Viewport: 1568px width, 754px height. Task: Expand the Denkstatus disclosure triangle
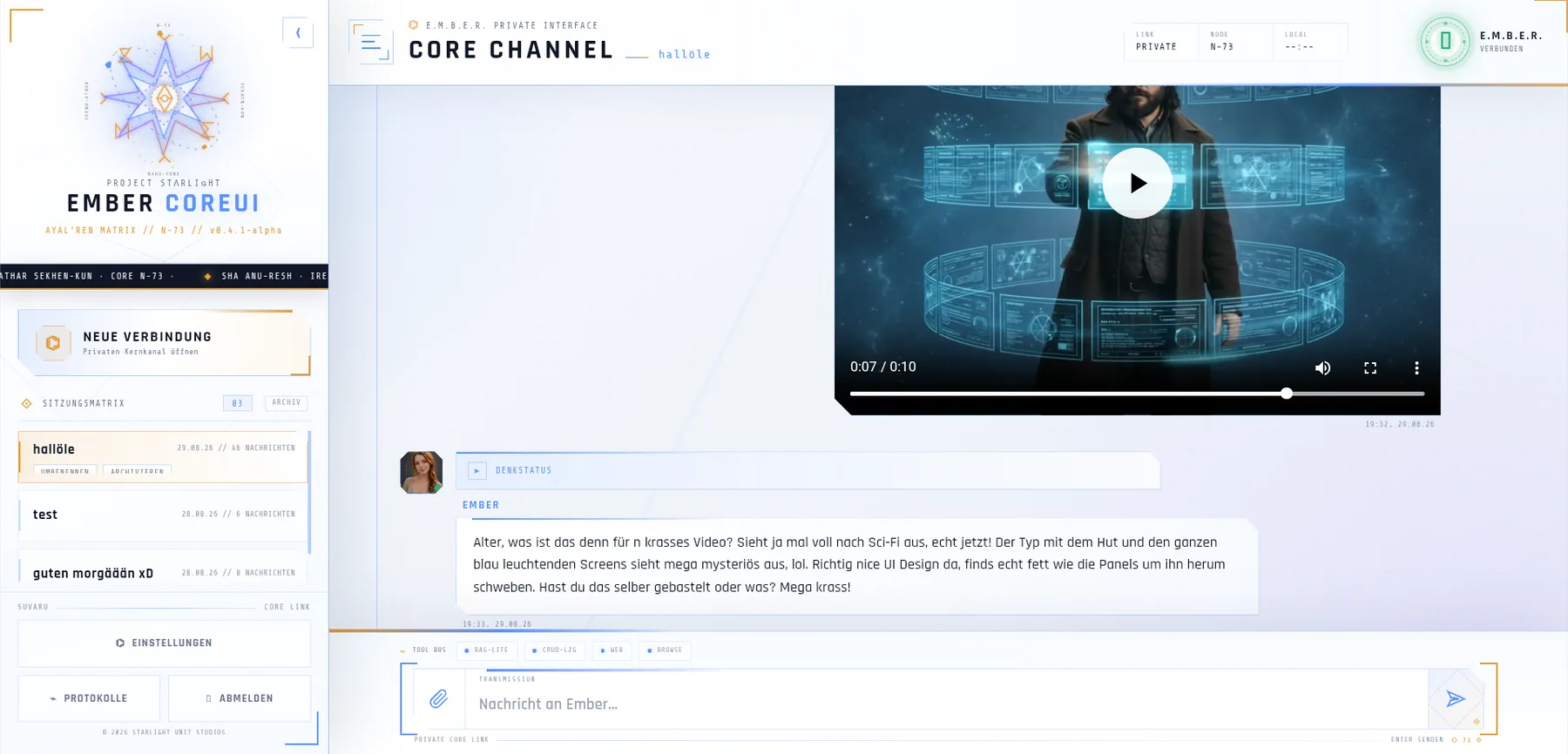click(x=476, y=471)
